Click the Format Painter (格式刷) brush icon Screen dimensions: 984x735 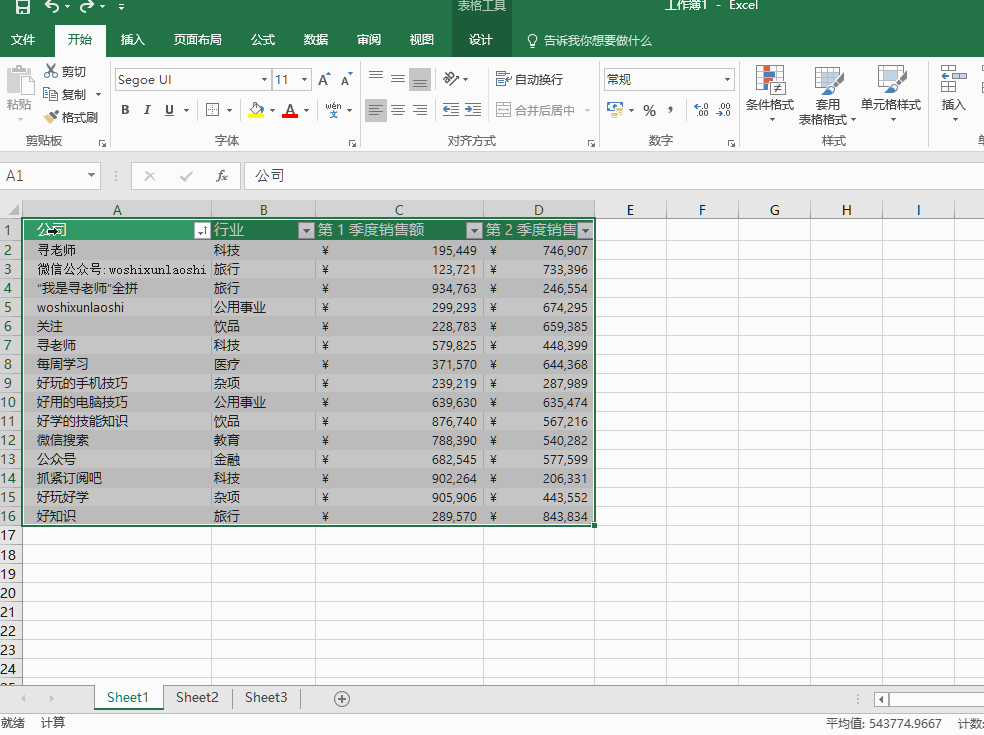(x=52, y=117)
